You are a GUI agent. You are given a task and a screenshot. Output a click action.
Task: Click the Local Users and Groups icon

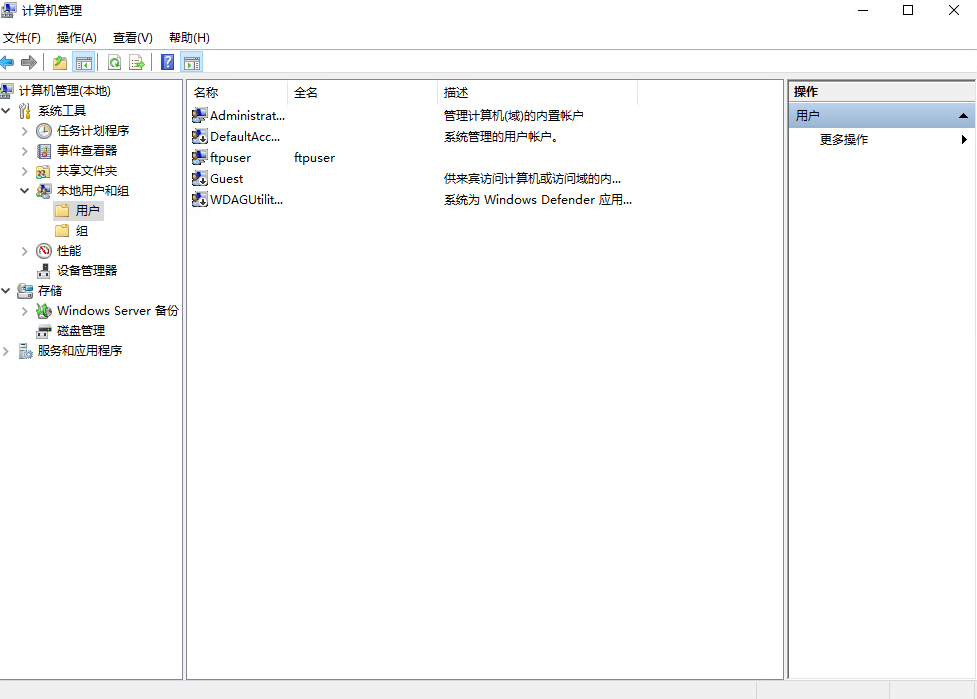(x=44, y=191)
